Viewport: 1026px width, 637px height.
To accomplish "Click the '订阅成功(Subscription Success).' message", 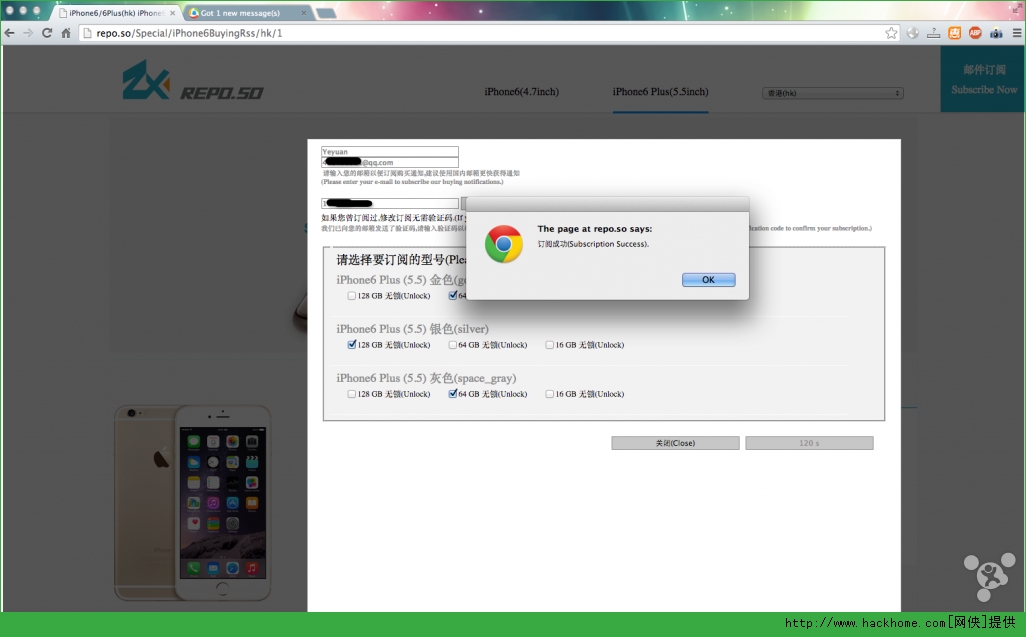I will pos(593,244).
